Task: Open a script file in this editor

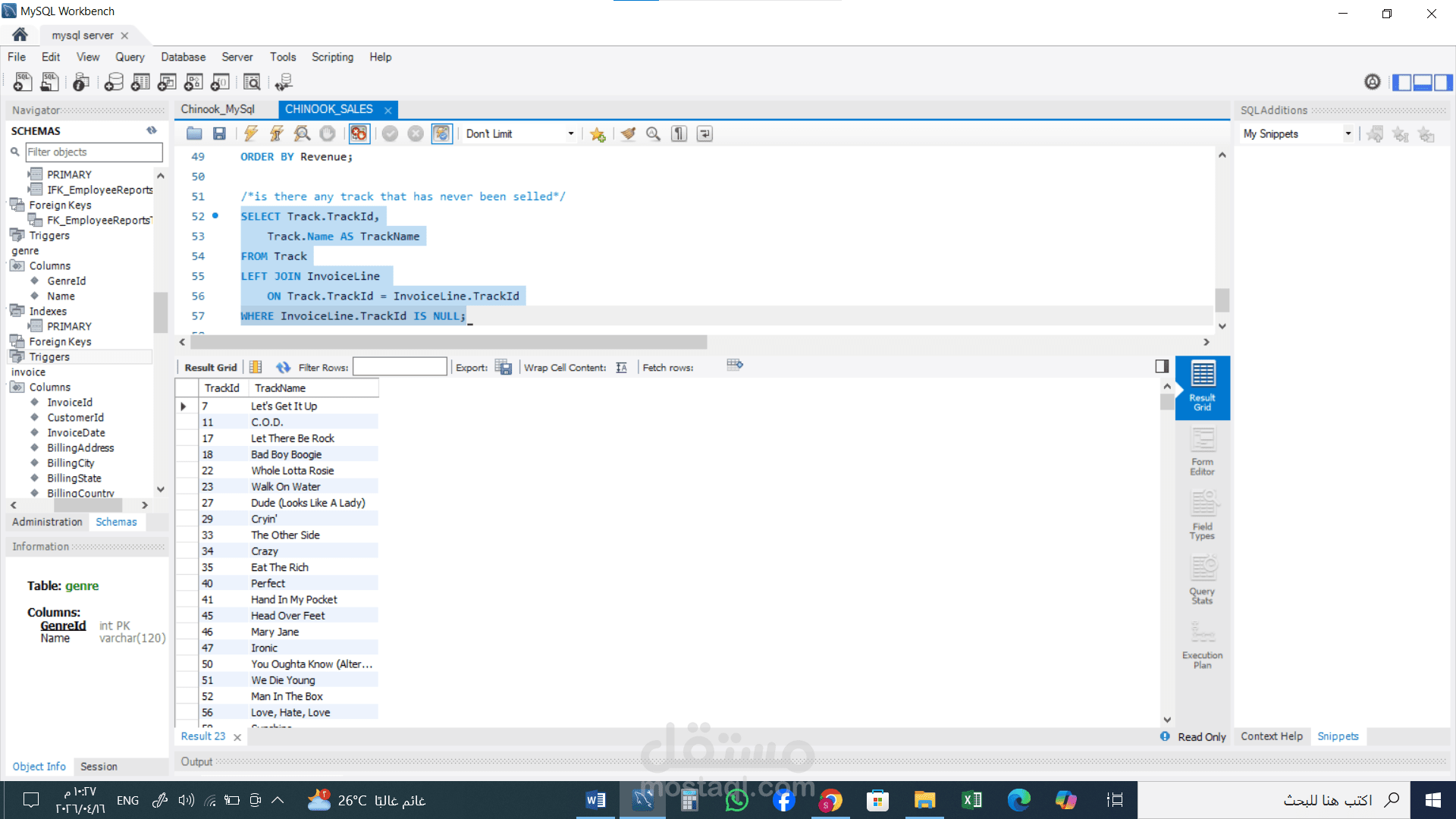Action: (194, 133)
